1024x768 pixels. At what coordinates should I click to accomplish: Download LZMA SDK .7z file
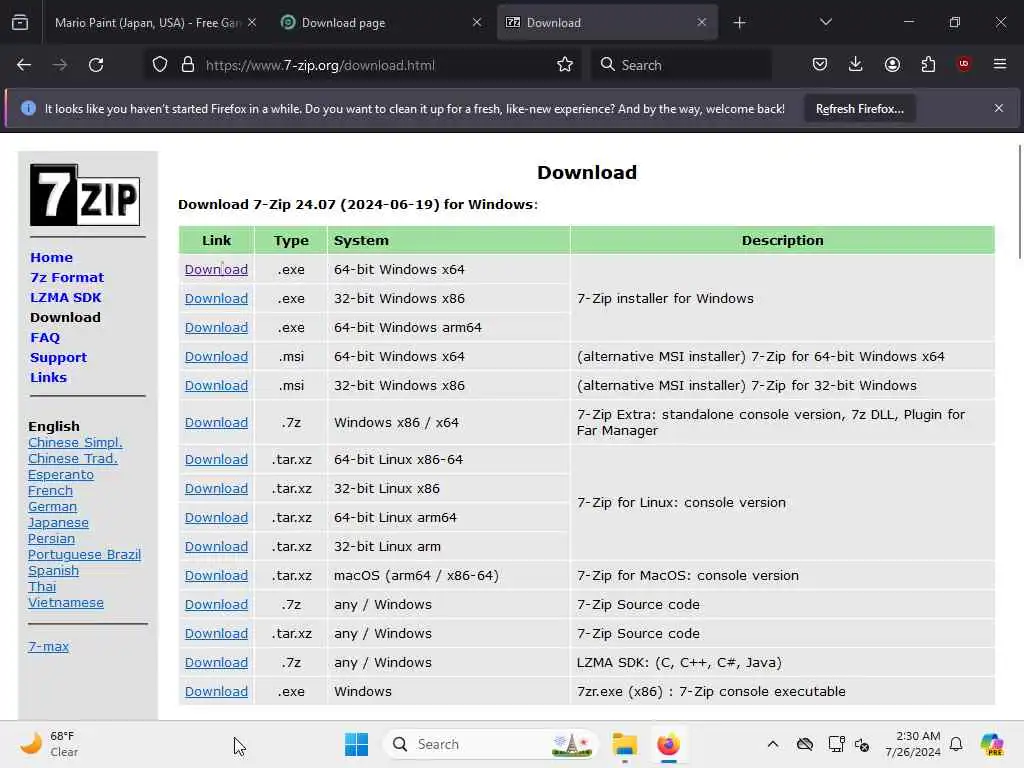(216, 663)
